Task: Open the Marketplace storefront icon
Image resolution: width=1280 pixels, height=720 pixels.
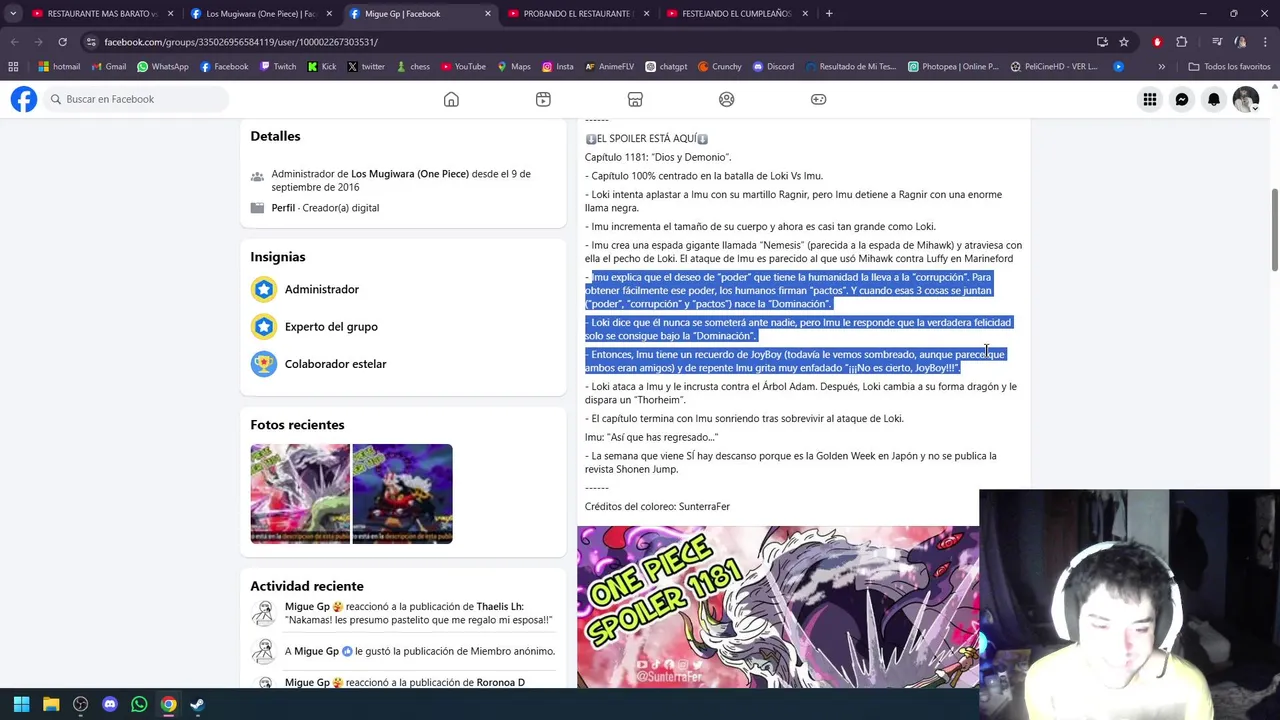Action: (x=635, y=99)
